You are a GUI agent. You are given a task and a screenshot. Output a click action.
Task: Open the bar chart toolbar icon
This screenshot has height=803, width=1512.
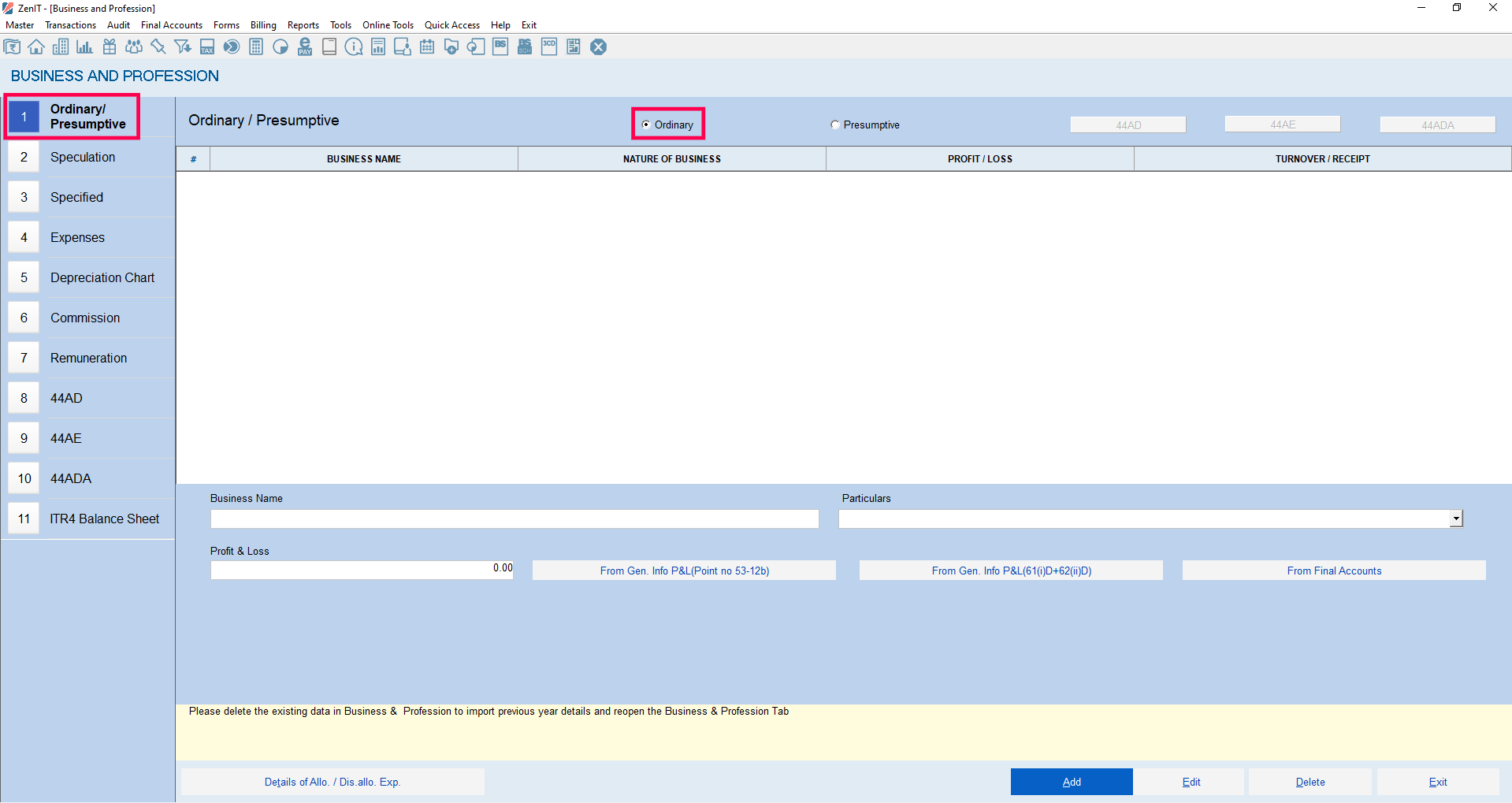(84, 47)
